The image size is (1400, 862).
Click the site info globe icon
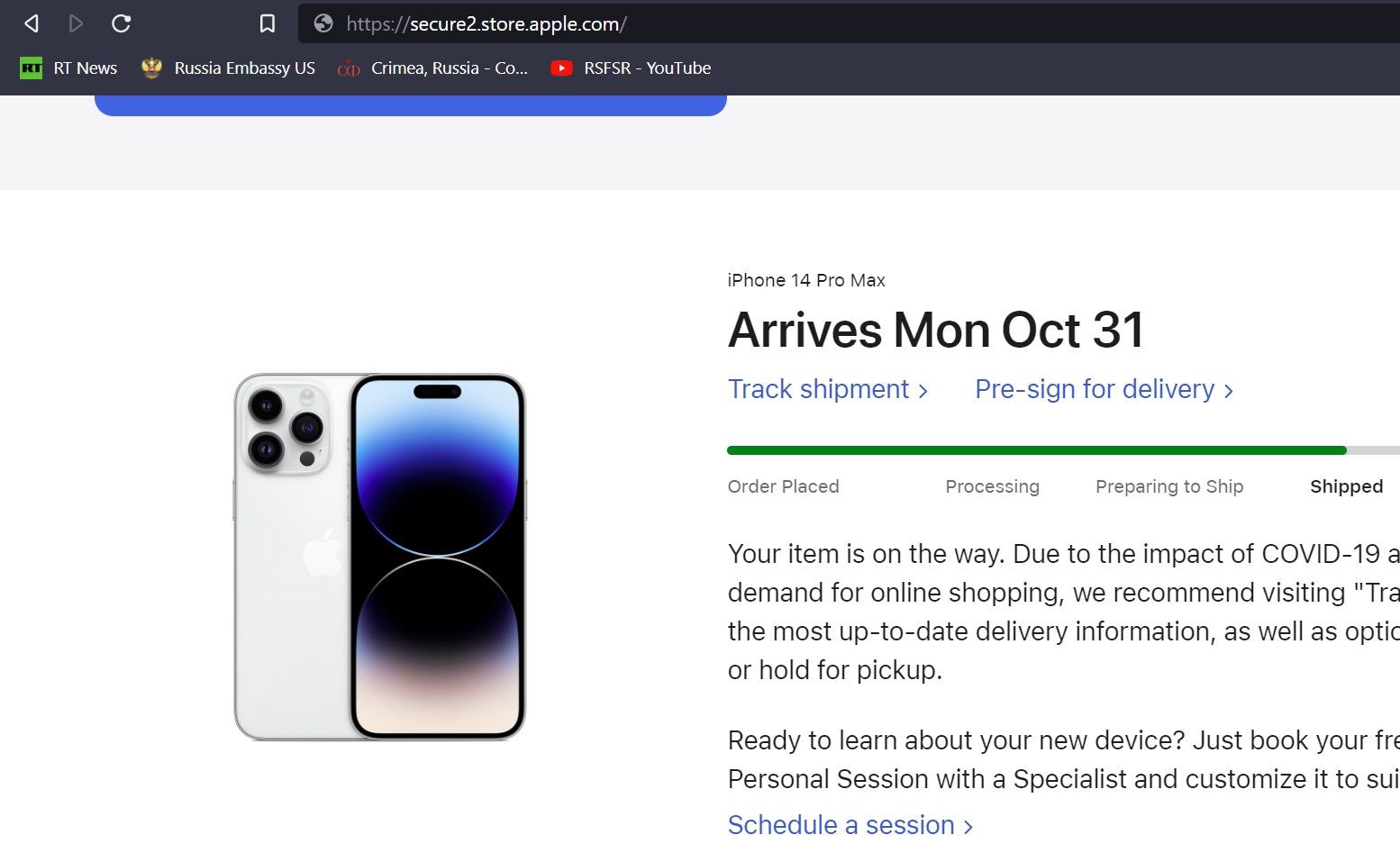pyautogui.click(x=323, y=23)
